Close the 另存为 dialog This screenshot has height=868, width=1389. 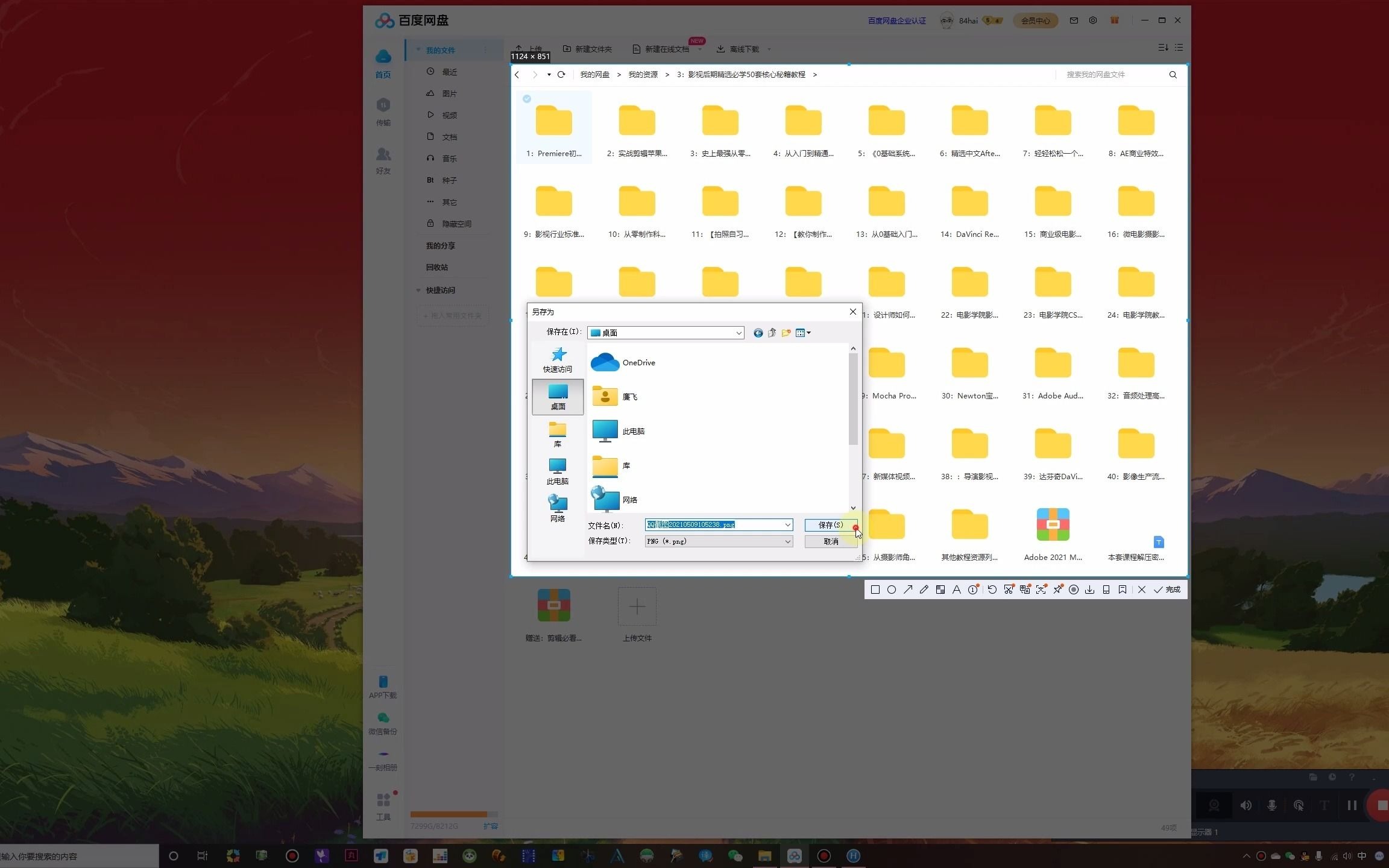[852, 312]
